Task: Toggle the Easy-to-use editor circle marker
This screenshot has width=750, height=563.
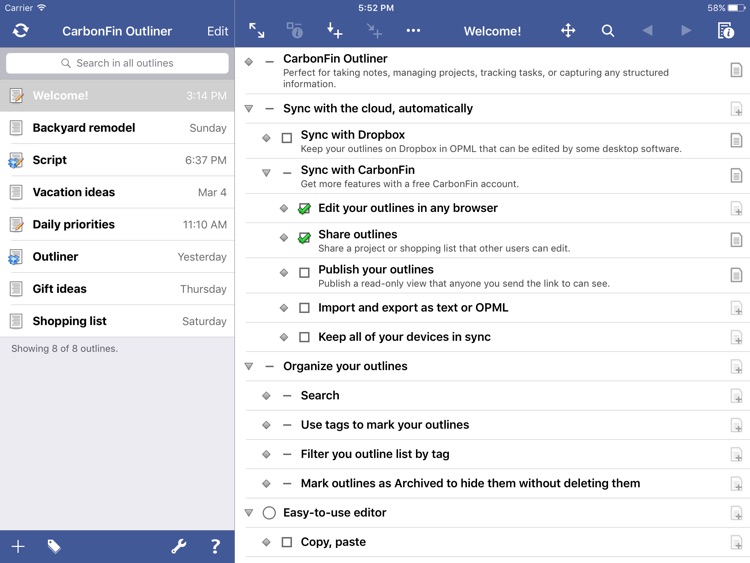Action: pos(269,513)
